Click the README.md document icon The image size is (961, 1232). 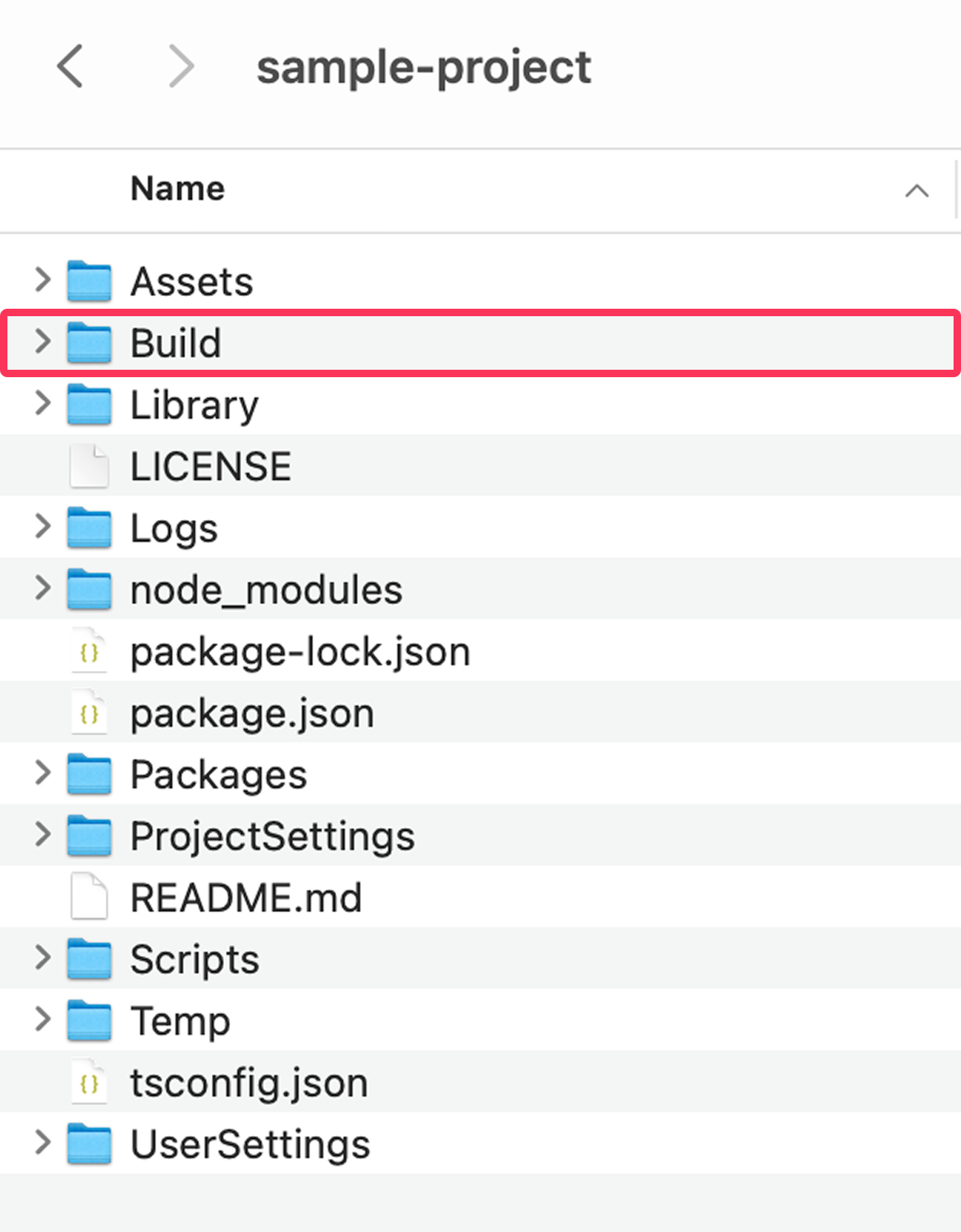(89, 897)
